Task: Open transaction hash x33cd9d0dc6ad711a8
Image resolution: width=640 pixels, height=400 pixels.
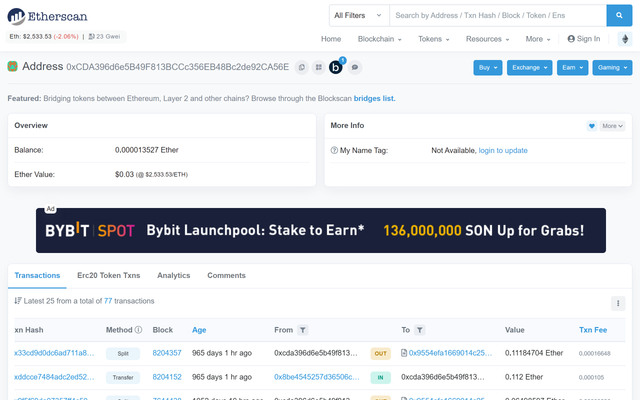Action: tap(54, 353)
